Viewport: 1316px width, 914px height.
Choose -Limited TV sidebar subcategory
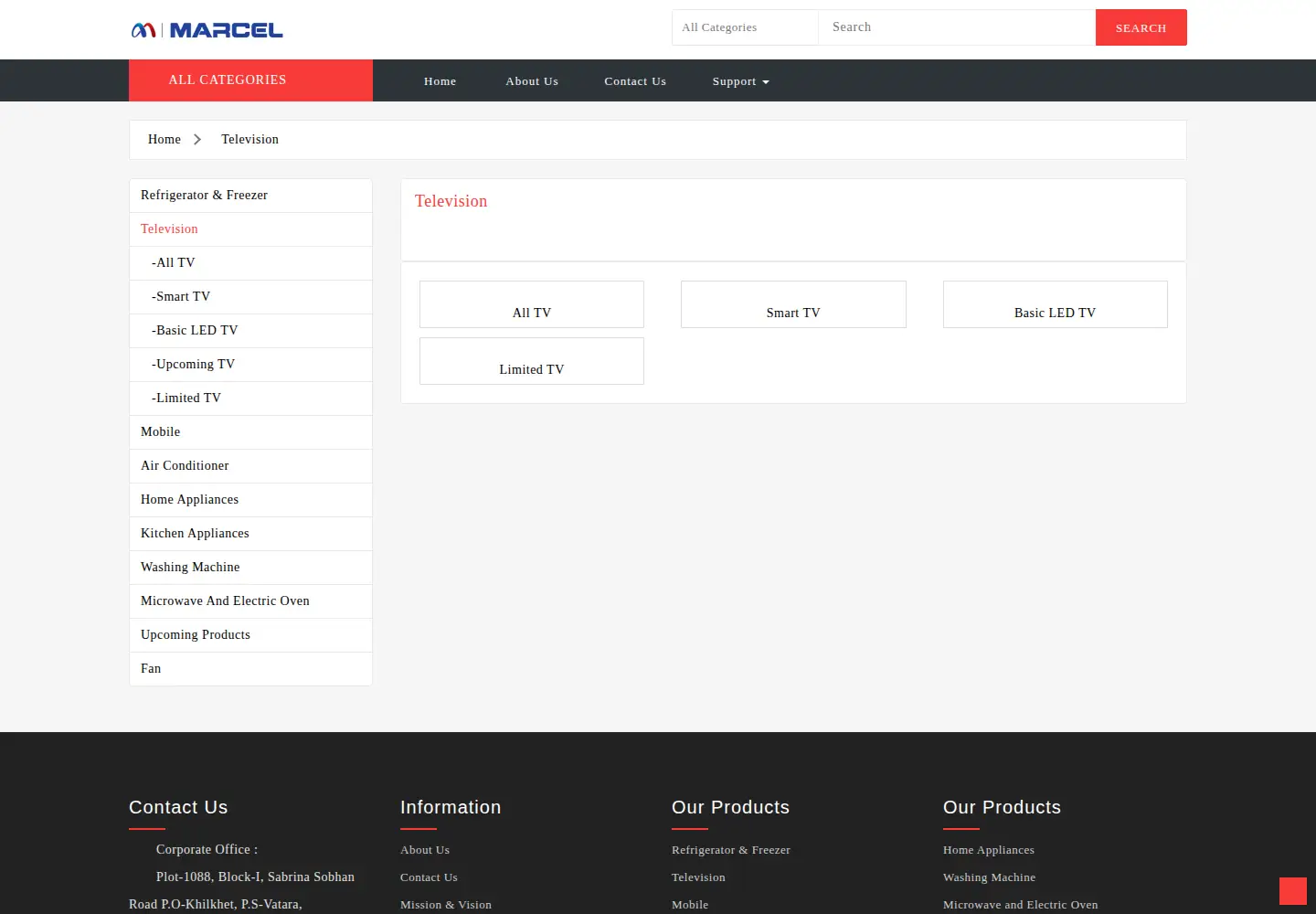click(250, 399)
